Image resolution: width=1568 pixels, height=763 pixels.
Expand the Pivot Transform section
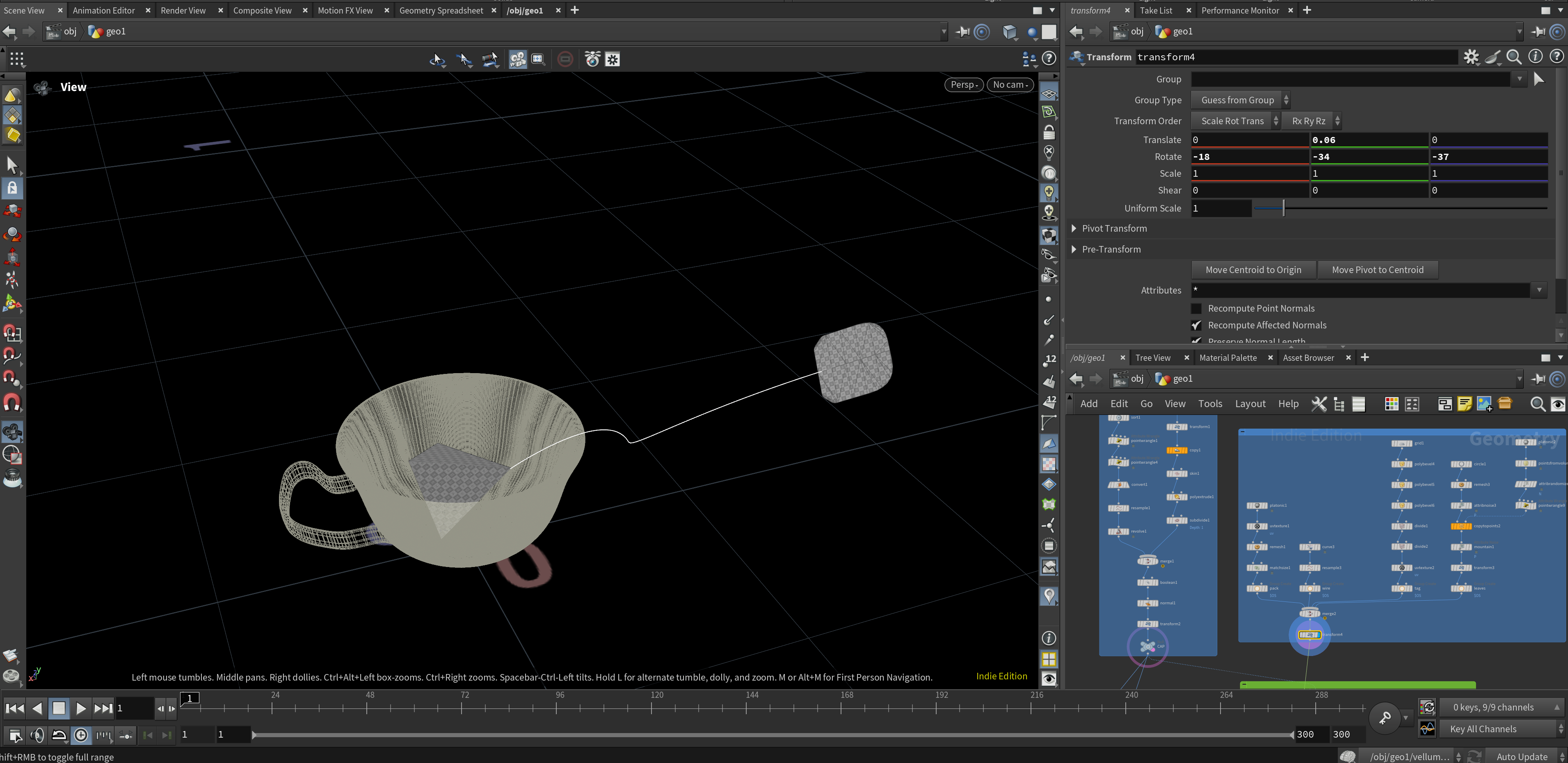[x=1074, y=229]
